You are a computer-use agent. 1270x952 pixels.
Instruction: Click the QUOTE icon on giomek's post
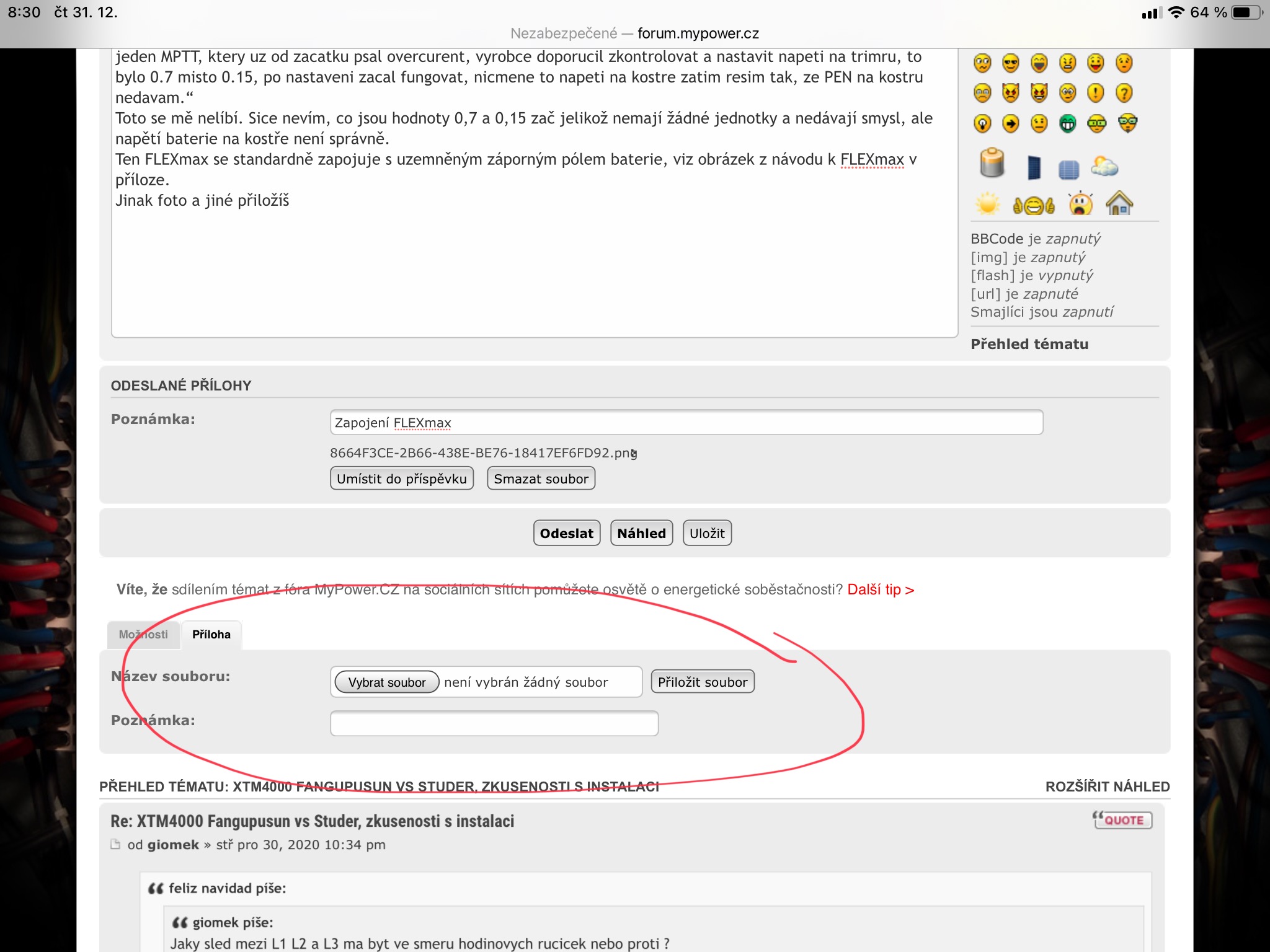[1122, 820]
